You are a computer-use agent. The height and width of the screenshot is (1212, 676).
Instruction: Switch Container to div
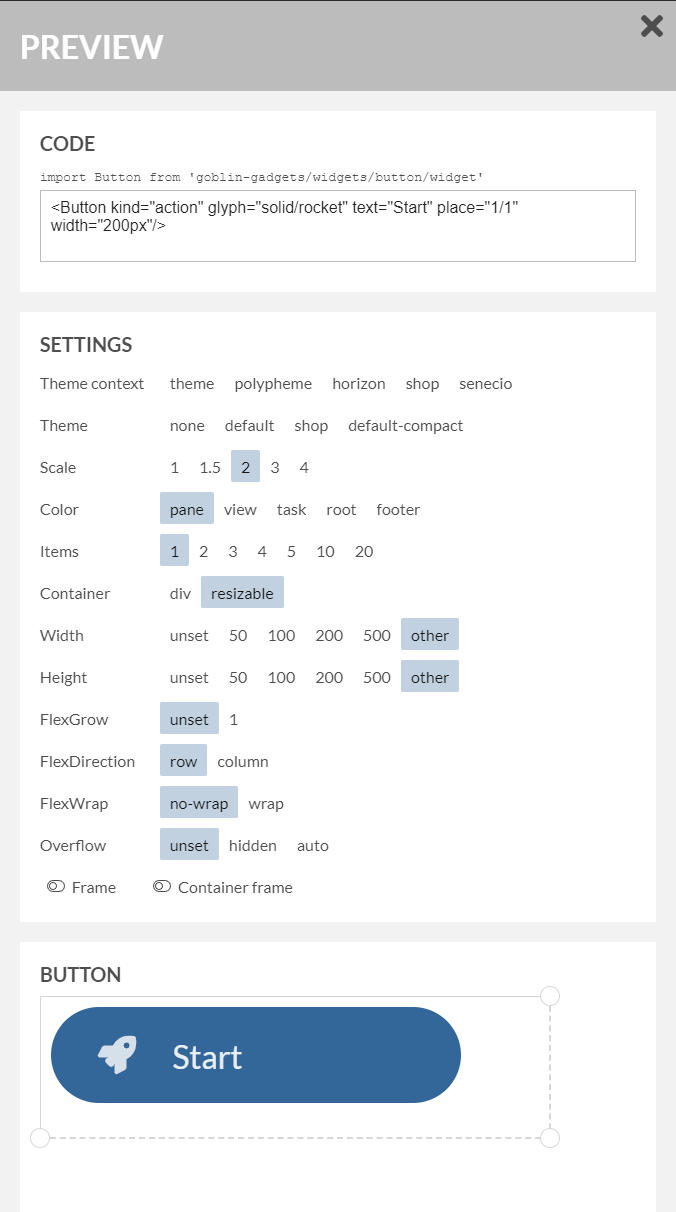(x=180, y=594)
